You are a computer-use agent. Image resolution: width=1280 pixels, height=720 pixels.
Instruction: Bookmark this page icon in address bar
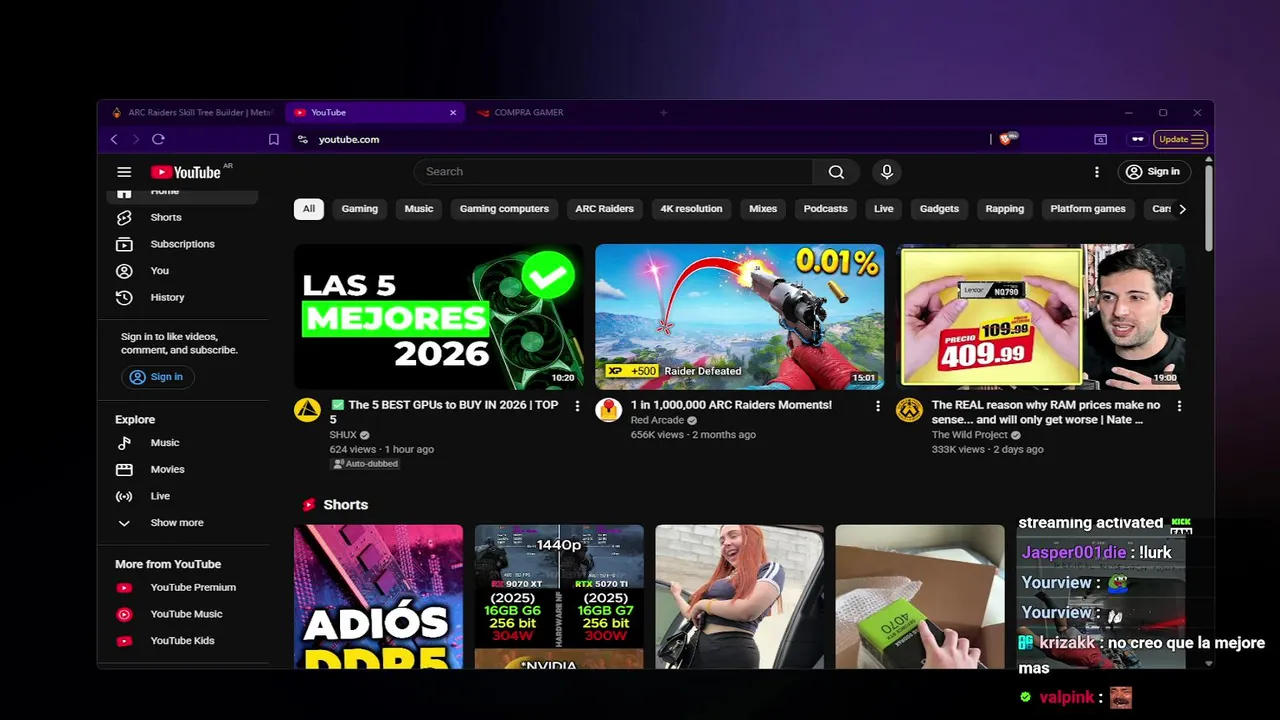click(x=273, y=139)
